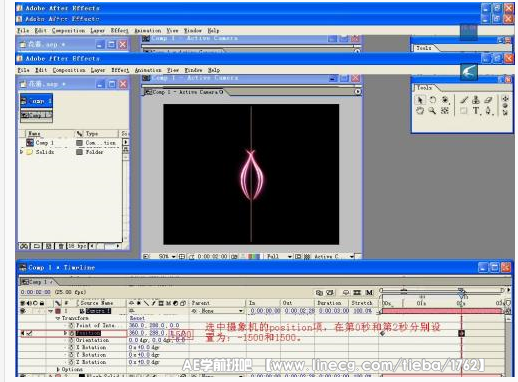Click current time 0:00:02:00 in timeline
Screen dimensions: 518x382
[x=35, y=292]
